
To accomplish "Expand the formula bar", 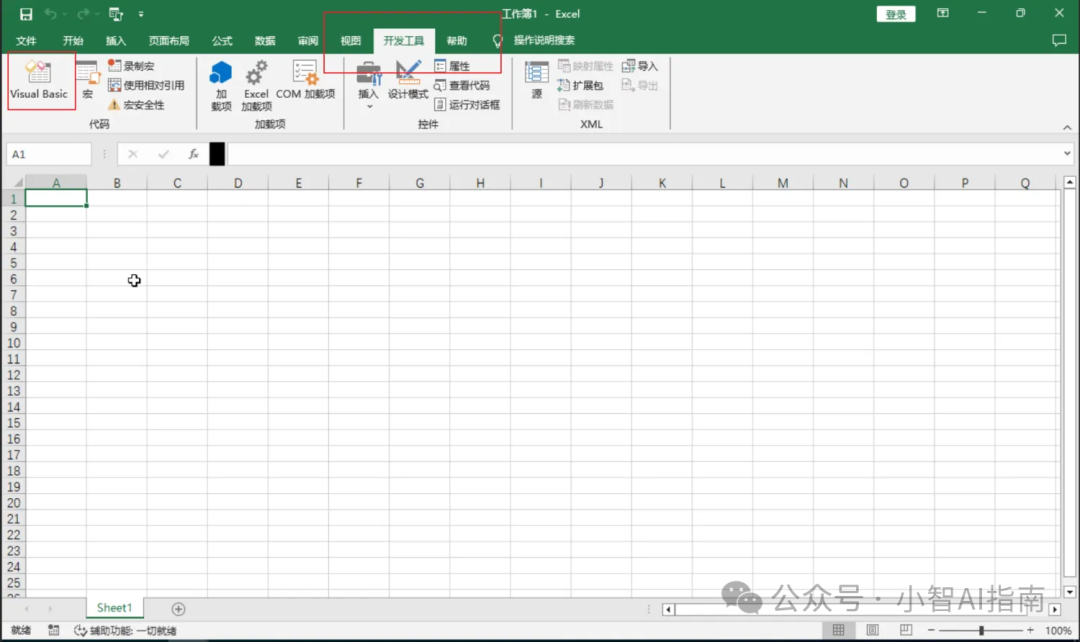I will [1067, 154].
